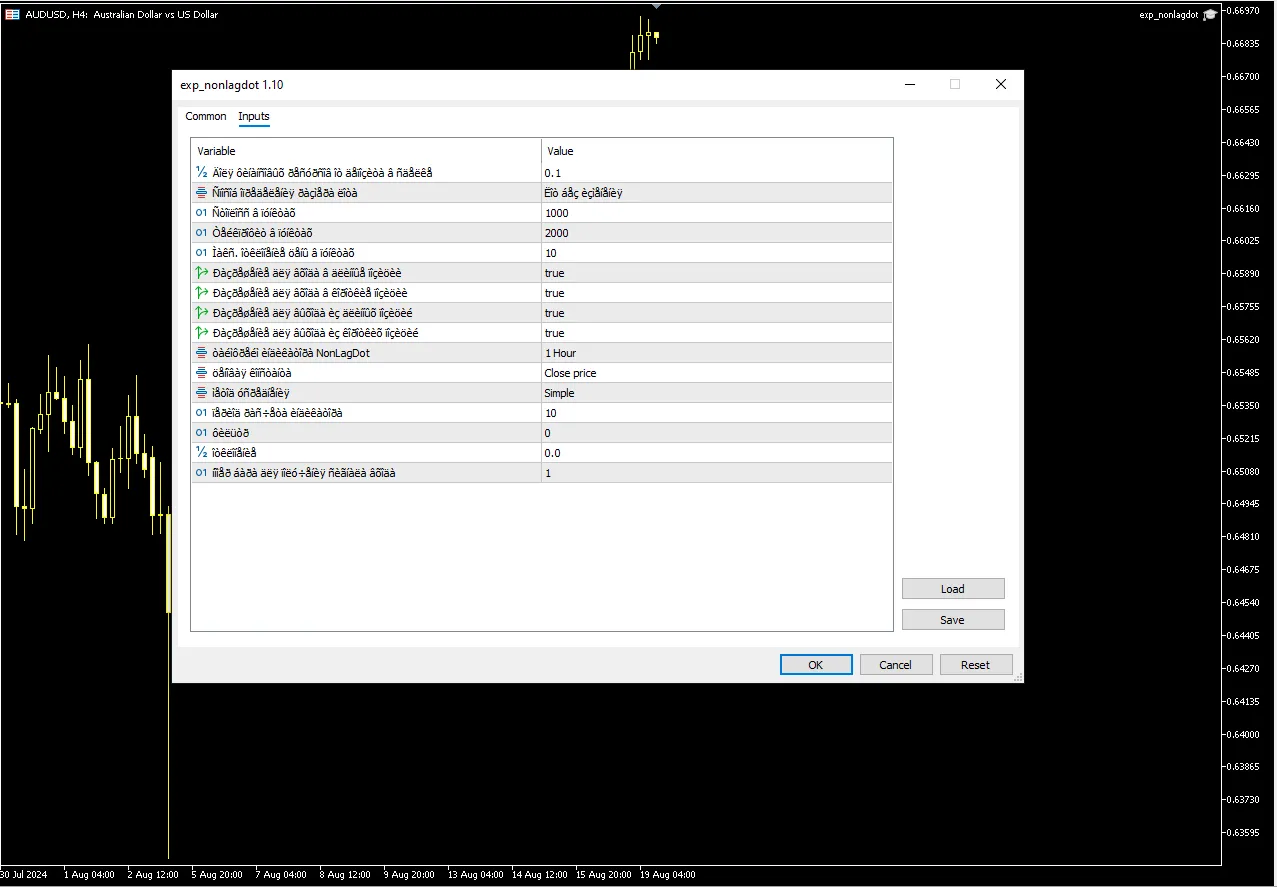Select the 1000 value field
Image resolution: width=1277 pixels, height=888 pixels.
pyautogui.click(x=716, y=213)
